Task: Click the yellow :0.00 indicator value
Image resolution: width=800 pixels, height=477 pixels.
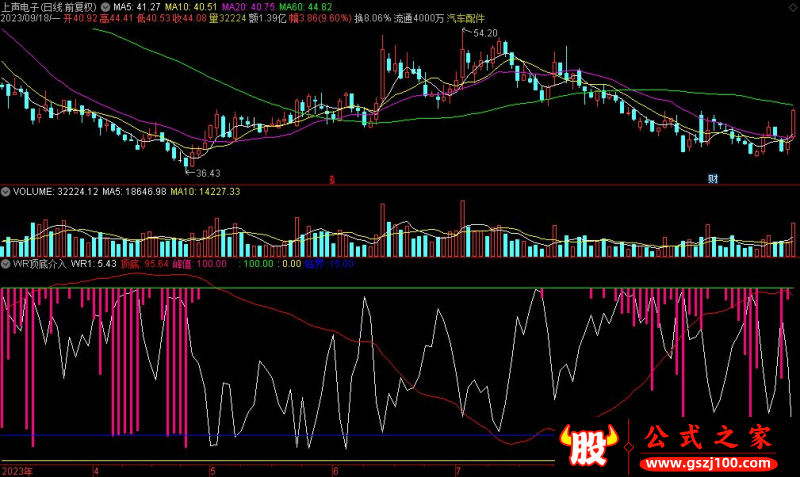Action: coord(289,264)
